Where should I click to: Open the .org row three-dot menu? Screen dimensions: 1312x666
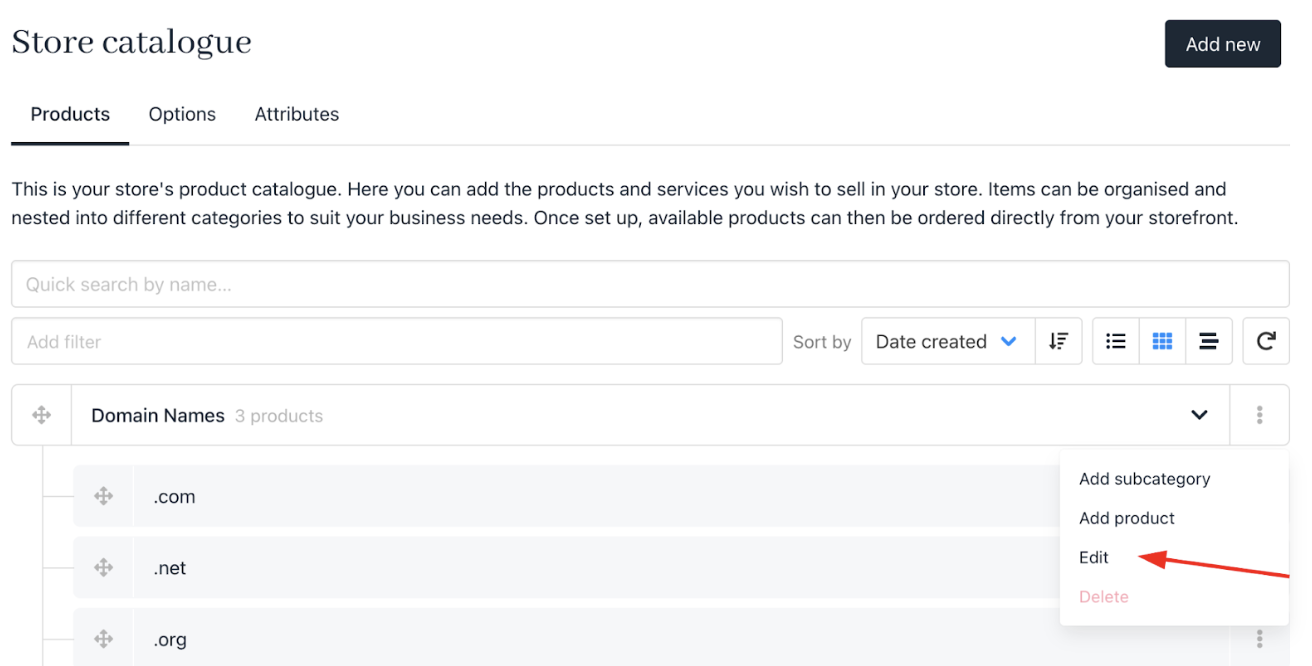tap(1259, 638)
